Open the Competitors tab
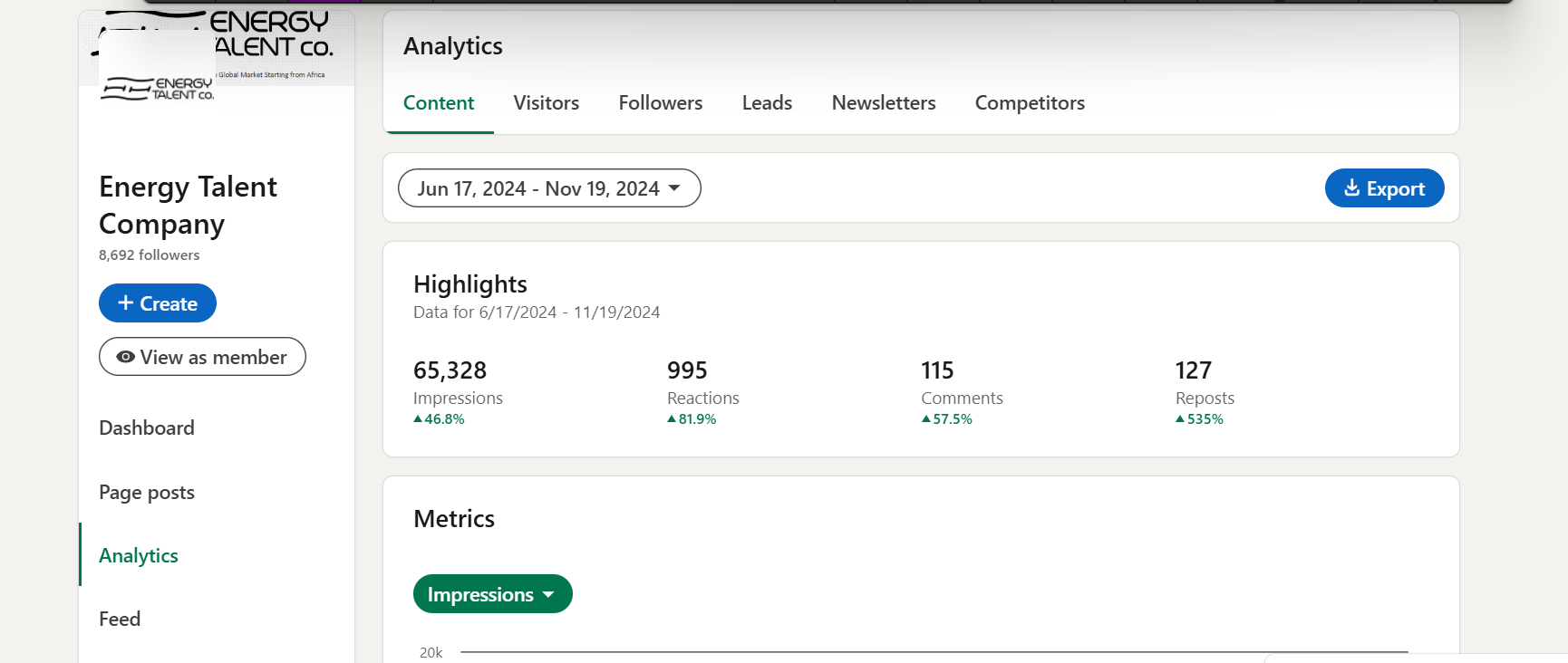 coord(1030,103)
